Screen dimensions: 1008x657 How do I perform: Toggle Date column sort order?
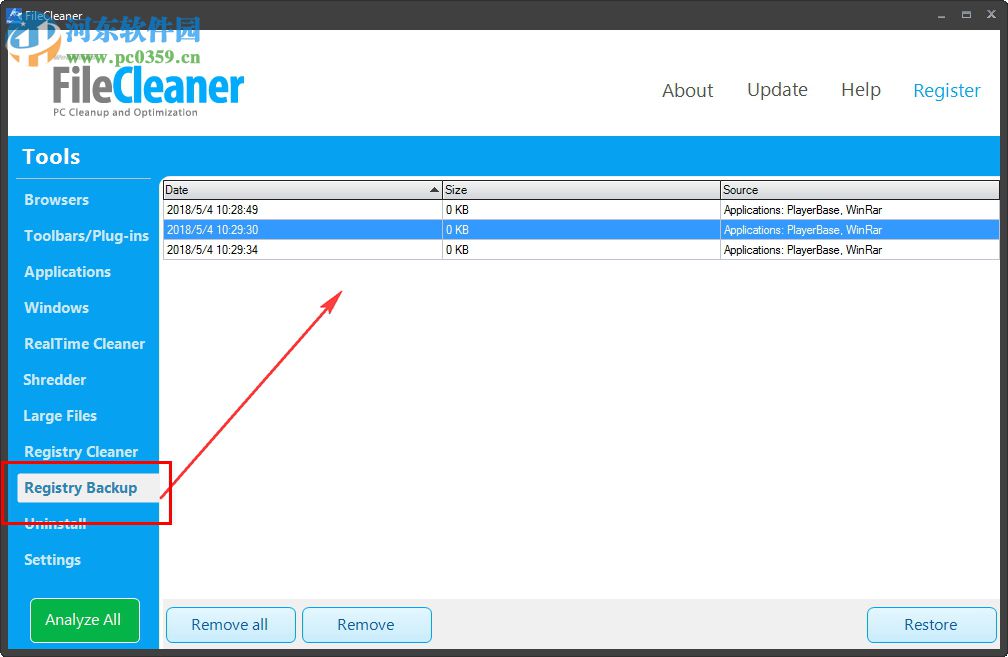[x=300, y=189]
